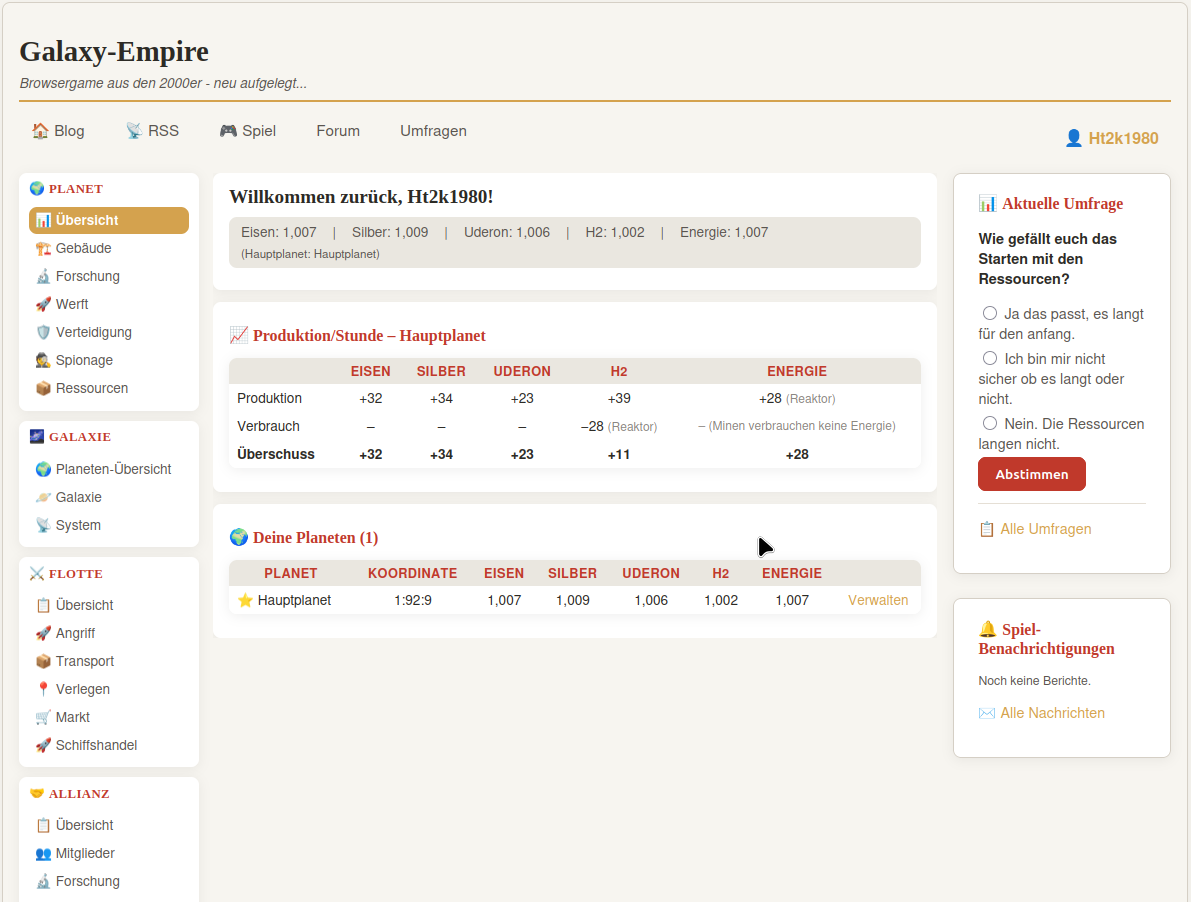The height and width of the screenshot is (902, 1191).
Task: Open the Alle Umfragen link
Action: click(x=1035, y=529)
